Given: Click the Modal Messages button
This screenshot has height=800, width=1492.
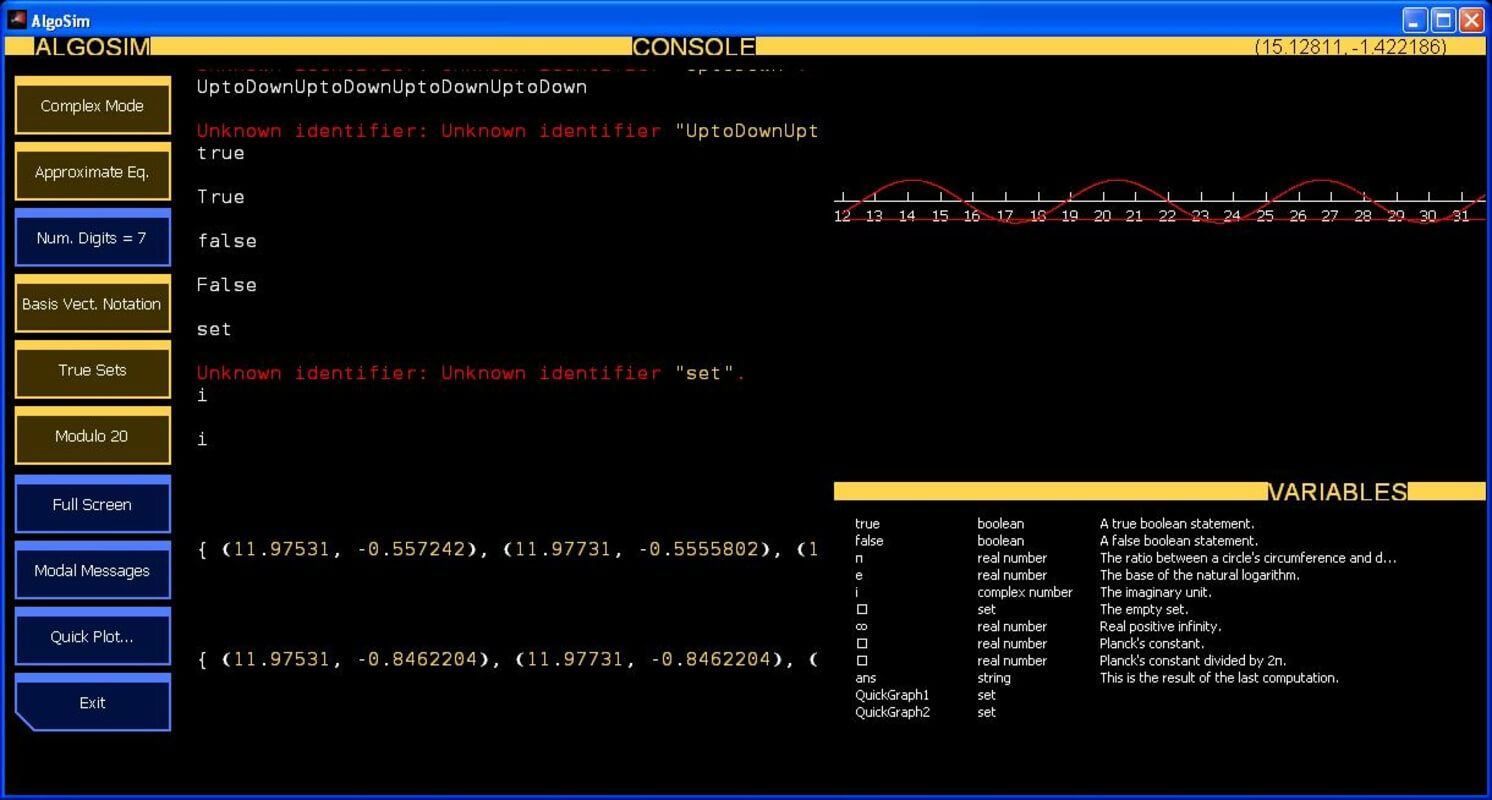Looking at the screenshot, I should point(92,571).
